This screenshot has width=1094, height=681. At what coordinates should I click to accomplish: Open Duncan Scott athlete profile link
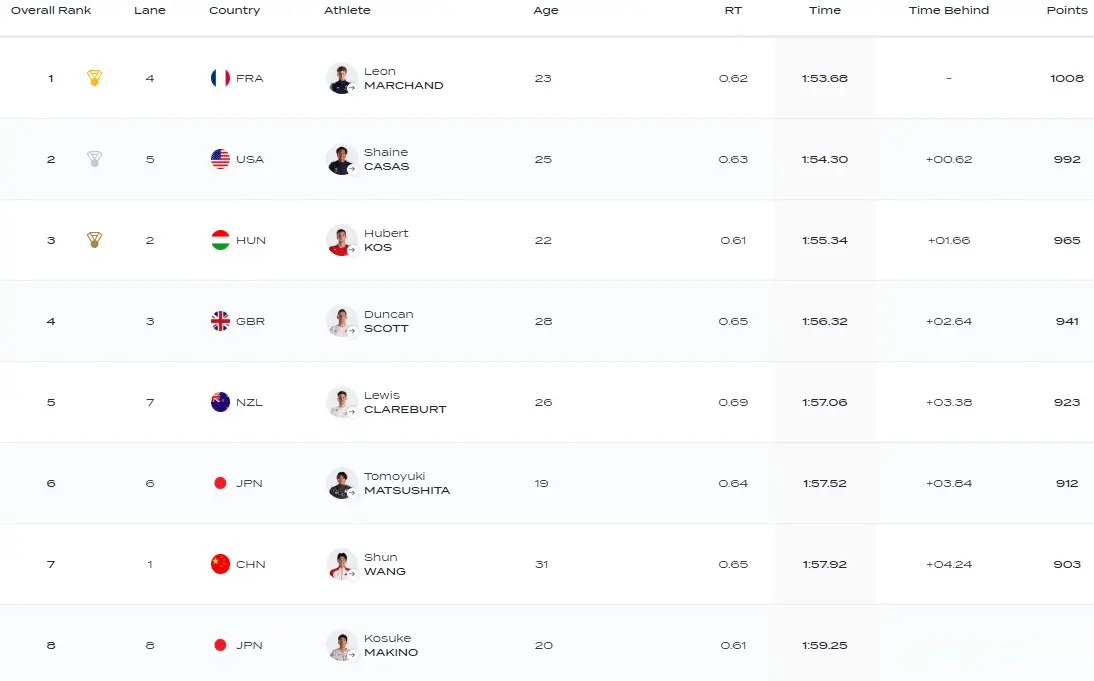388,321
